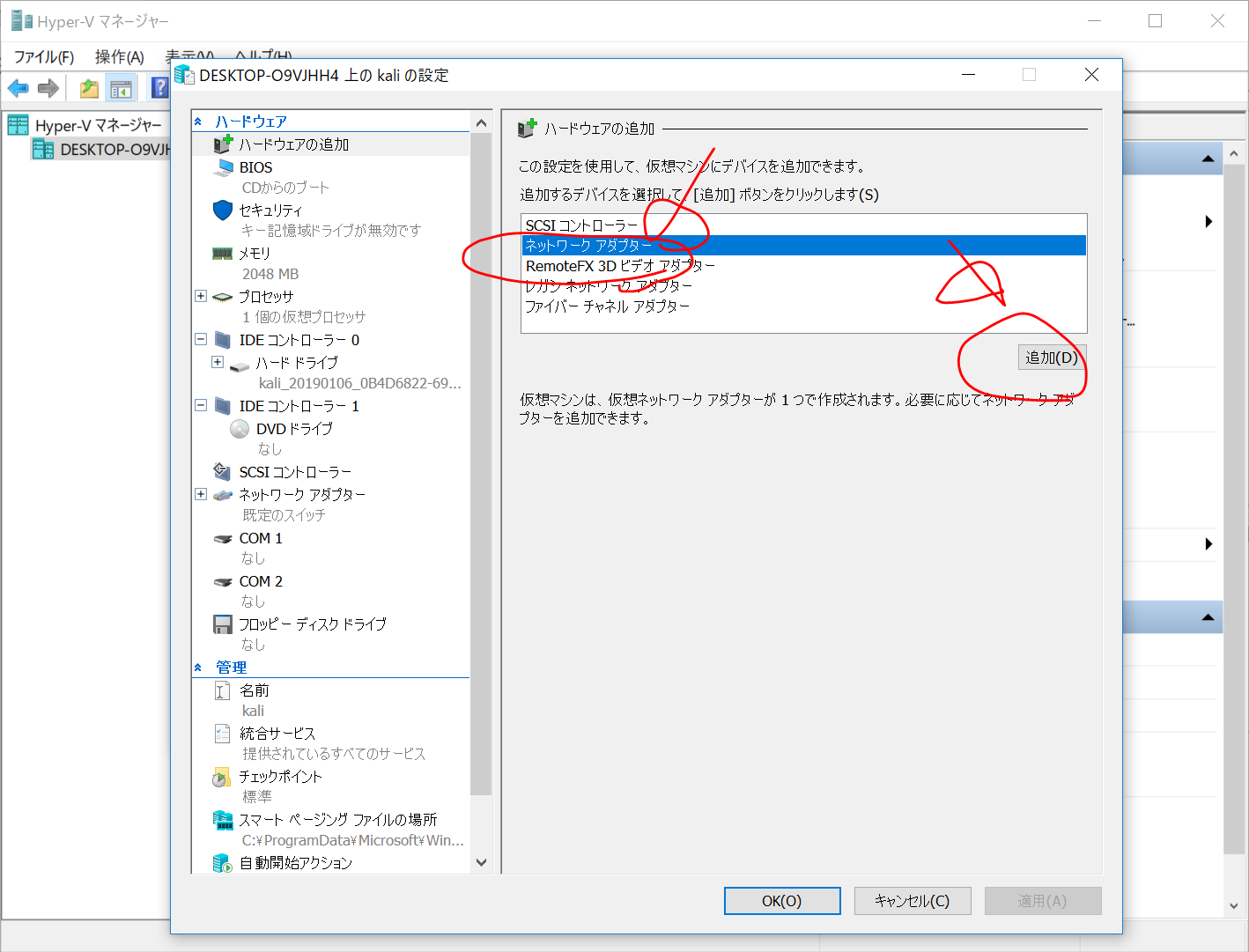Open the 操作(A) menu

(119, 57)
